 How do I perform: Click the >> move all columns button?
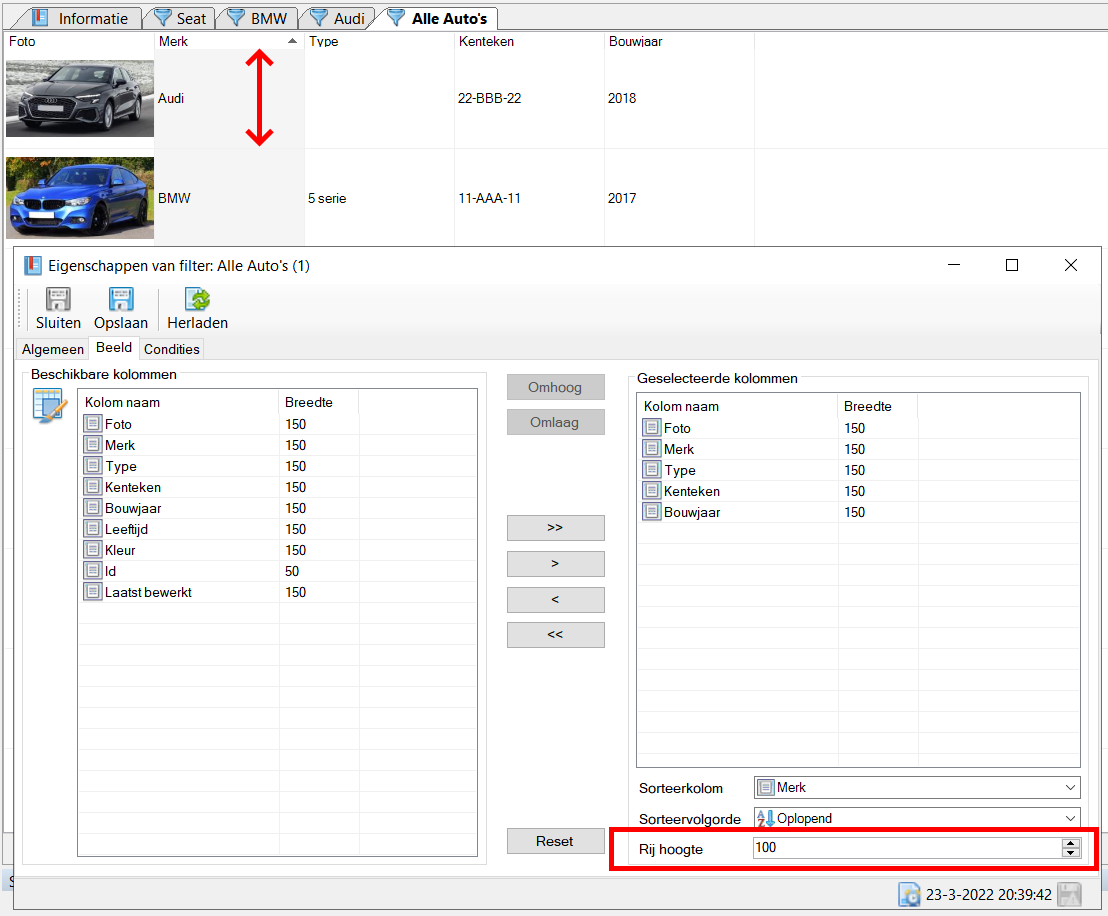click(555, 528)
